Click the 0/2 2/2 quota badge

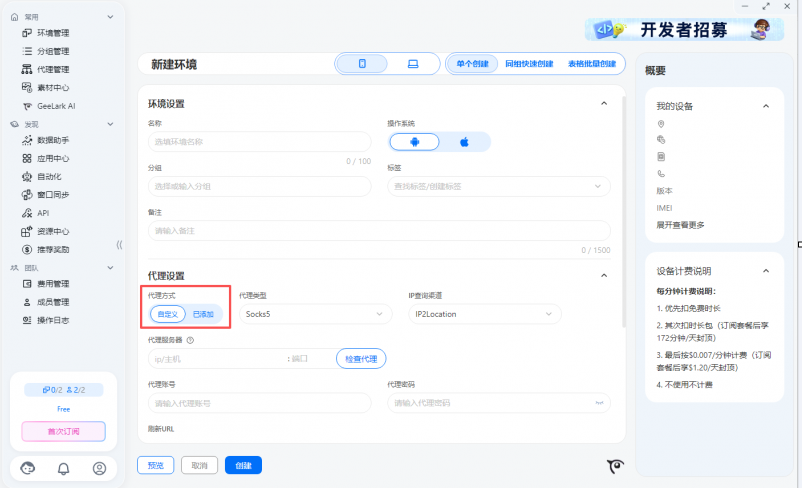63,390
